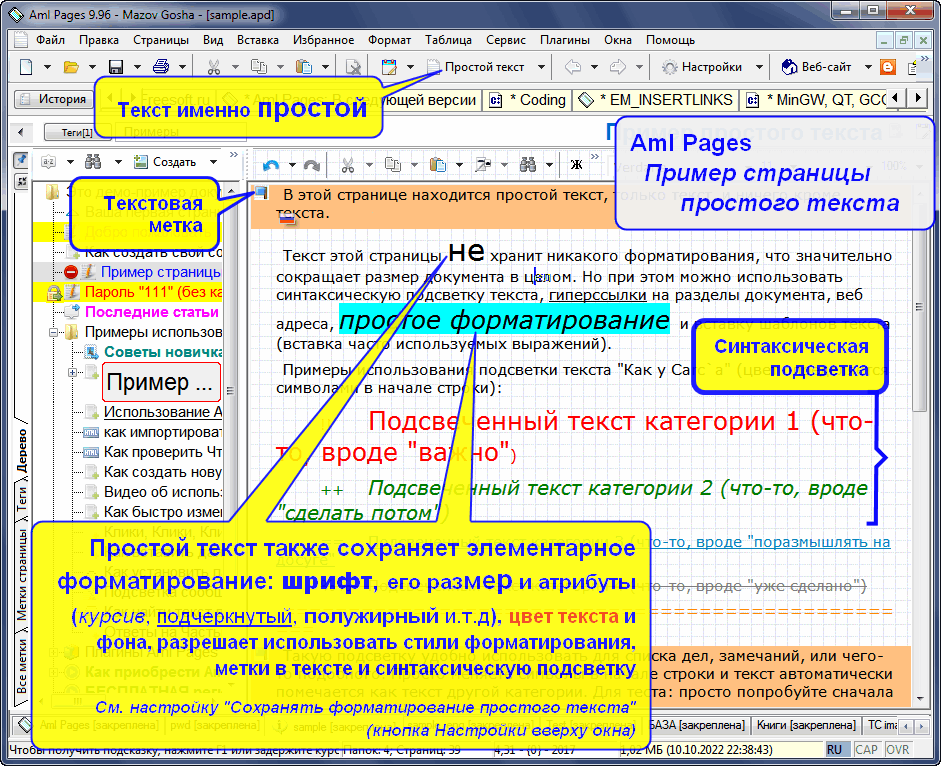Redo the edit with gray arrow icon
This screenshot has height=766, width=941.
(311, 165)
